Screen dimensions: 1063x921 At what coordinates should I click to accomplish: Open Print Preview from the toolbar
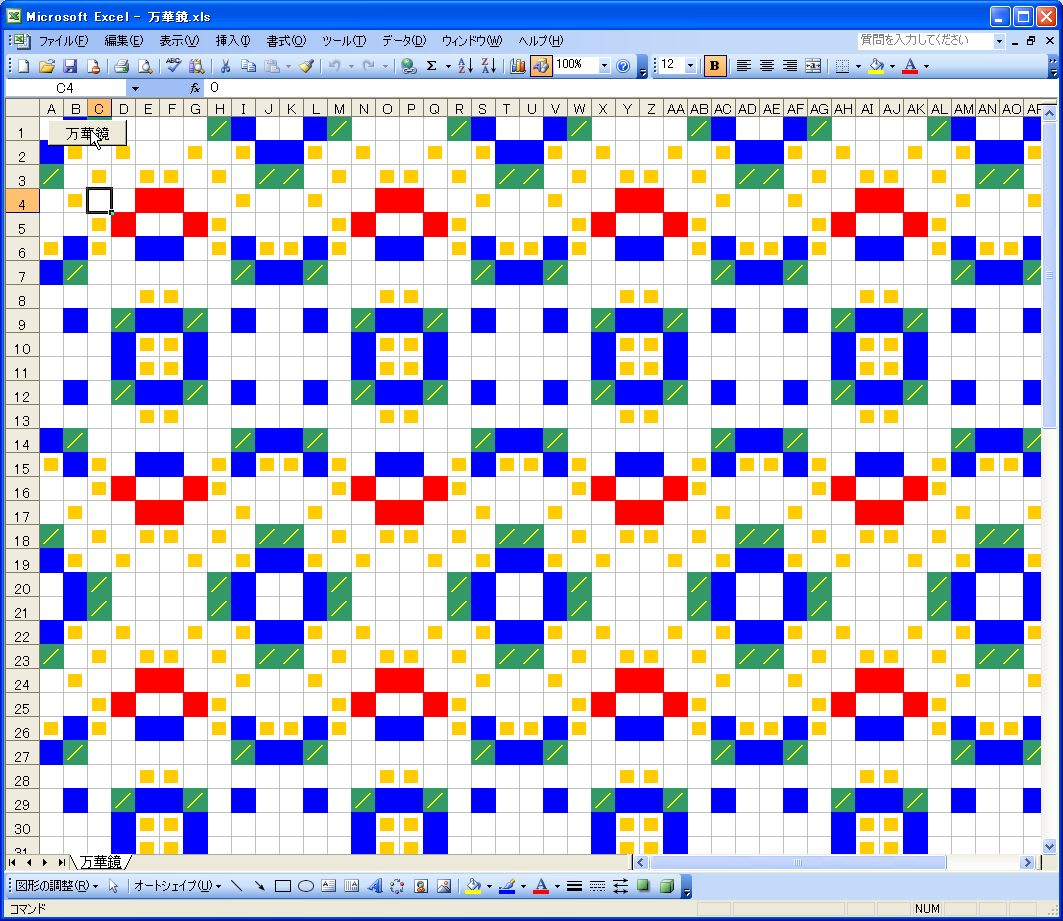(145, 66)
